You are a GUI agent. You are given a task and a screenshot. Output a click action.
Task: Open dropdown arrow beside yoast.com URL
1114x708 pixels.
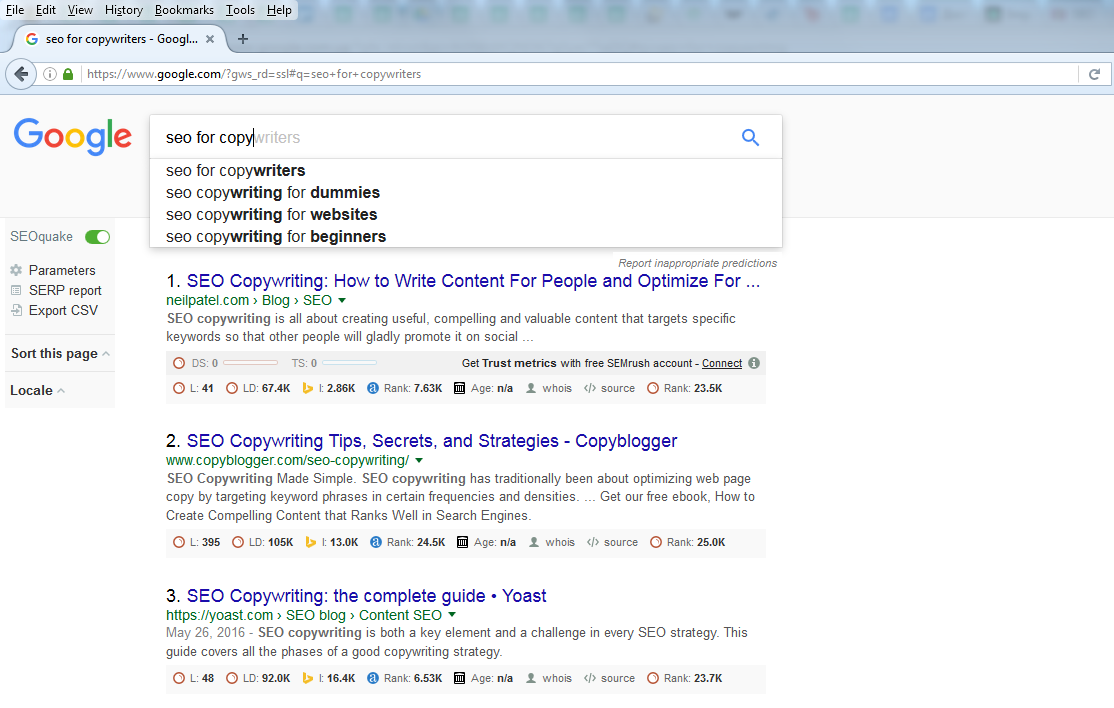pos(452,615)
